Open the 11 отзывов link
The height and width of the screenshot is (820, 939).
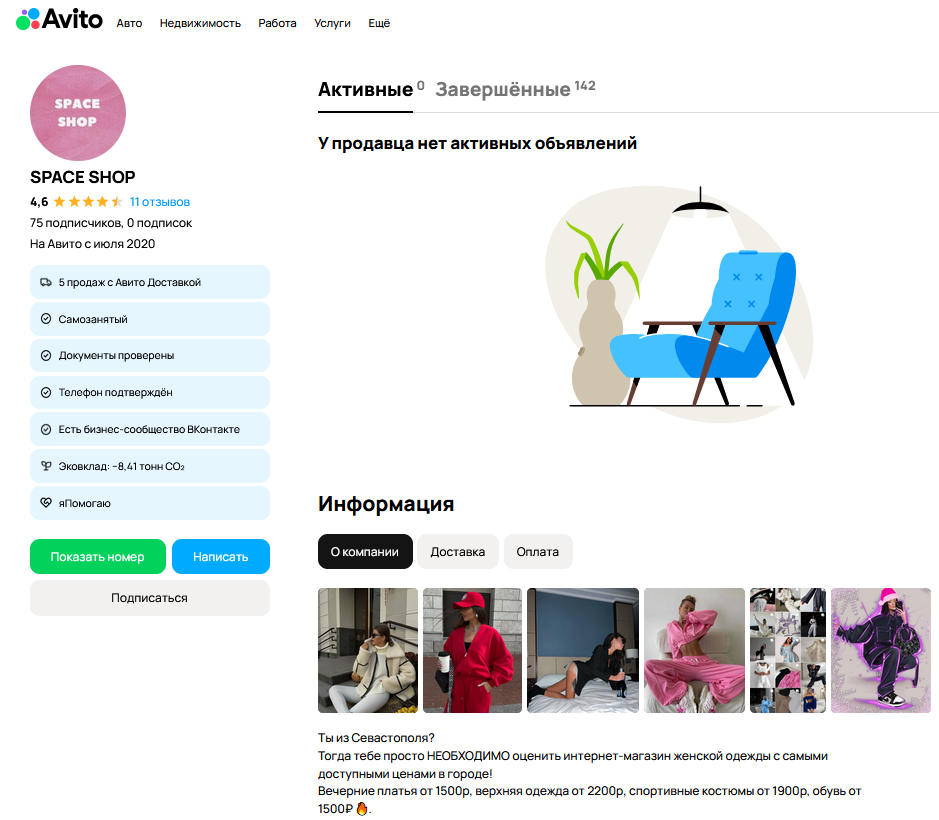(160, 202)
